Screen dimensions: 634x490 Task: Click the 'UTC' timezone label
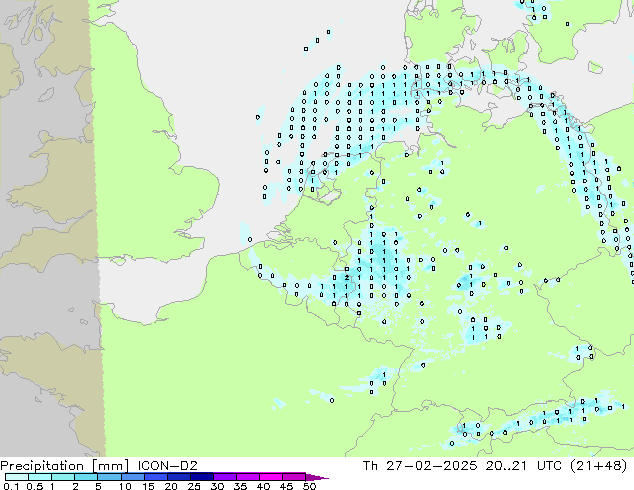click(x=549, y=466)
